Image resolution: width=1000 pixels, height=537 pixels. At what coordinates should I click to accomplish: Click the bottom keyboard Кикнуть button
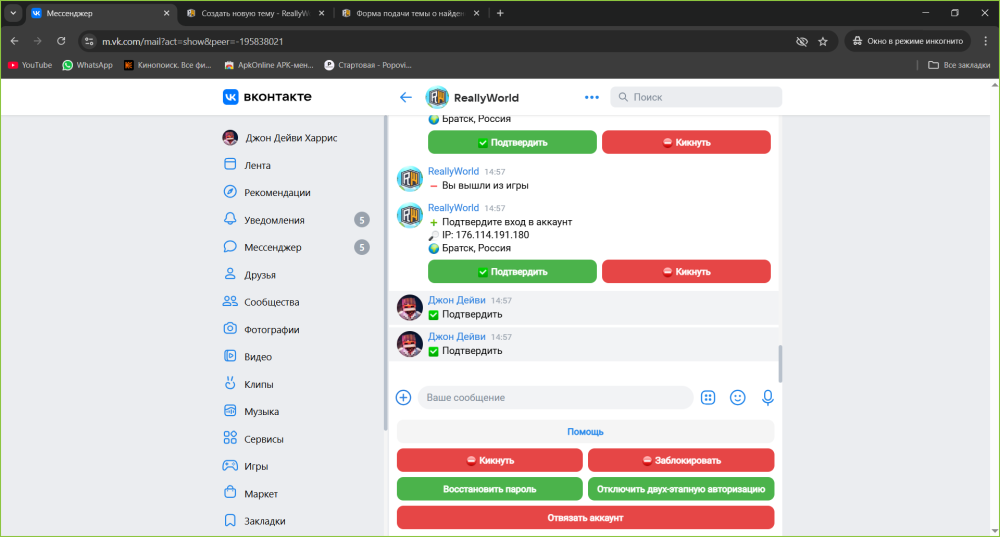click(490, 460)
